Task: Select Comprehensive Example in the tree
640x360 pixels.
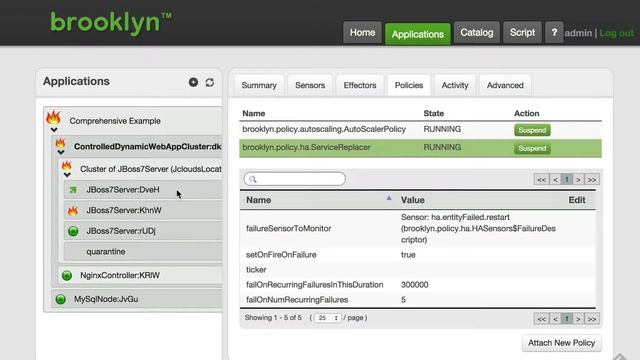Action: pyautogui.click(x=115, y=121)
